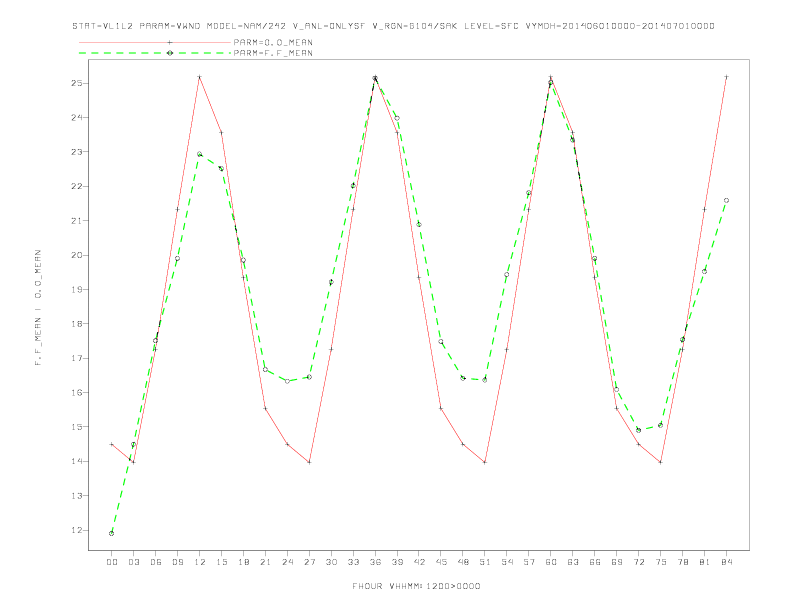Click x-axis hour label 03

(x=133, y=562)
